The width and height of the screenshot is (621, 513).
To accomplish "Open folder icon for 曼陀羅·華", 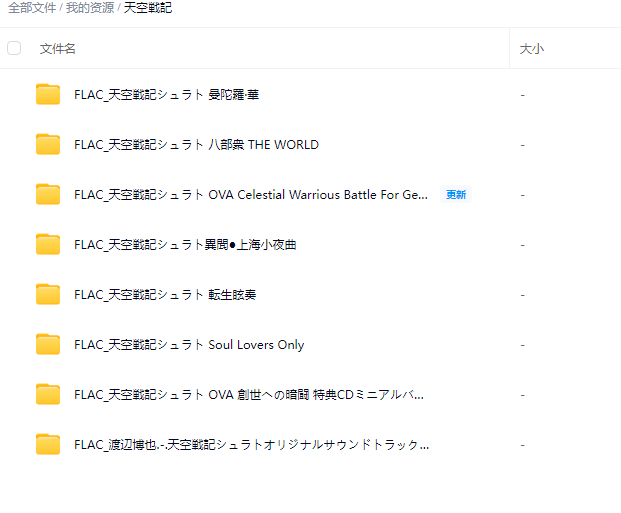I will click(48, 94).
